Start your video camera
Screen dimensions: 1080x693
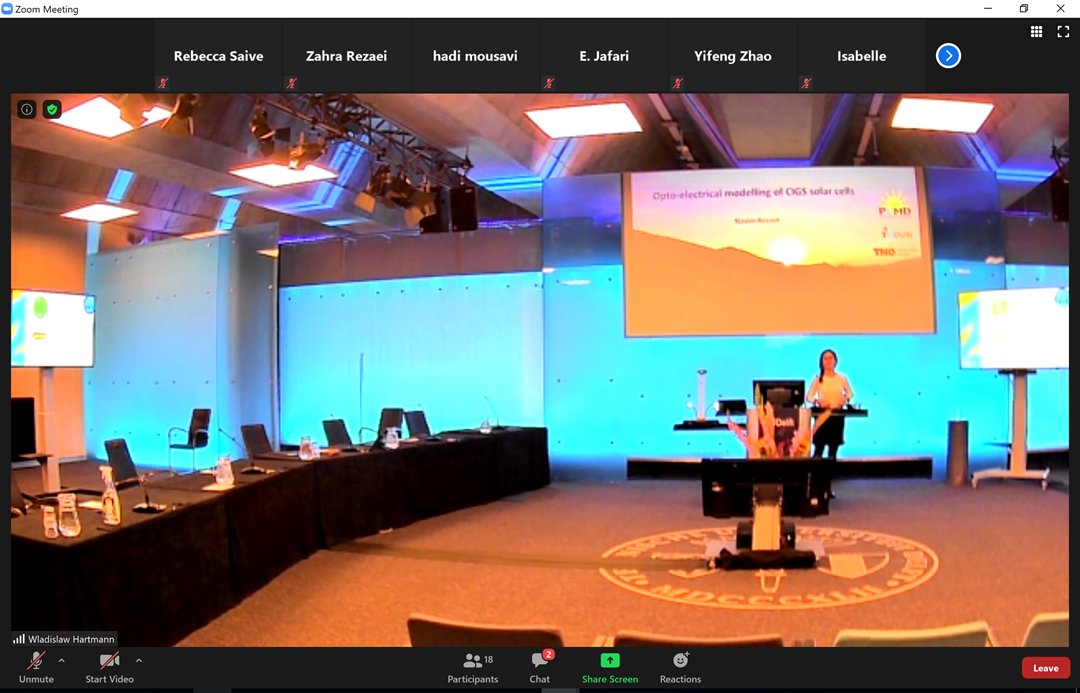[110, 668]
